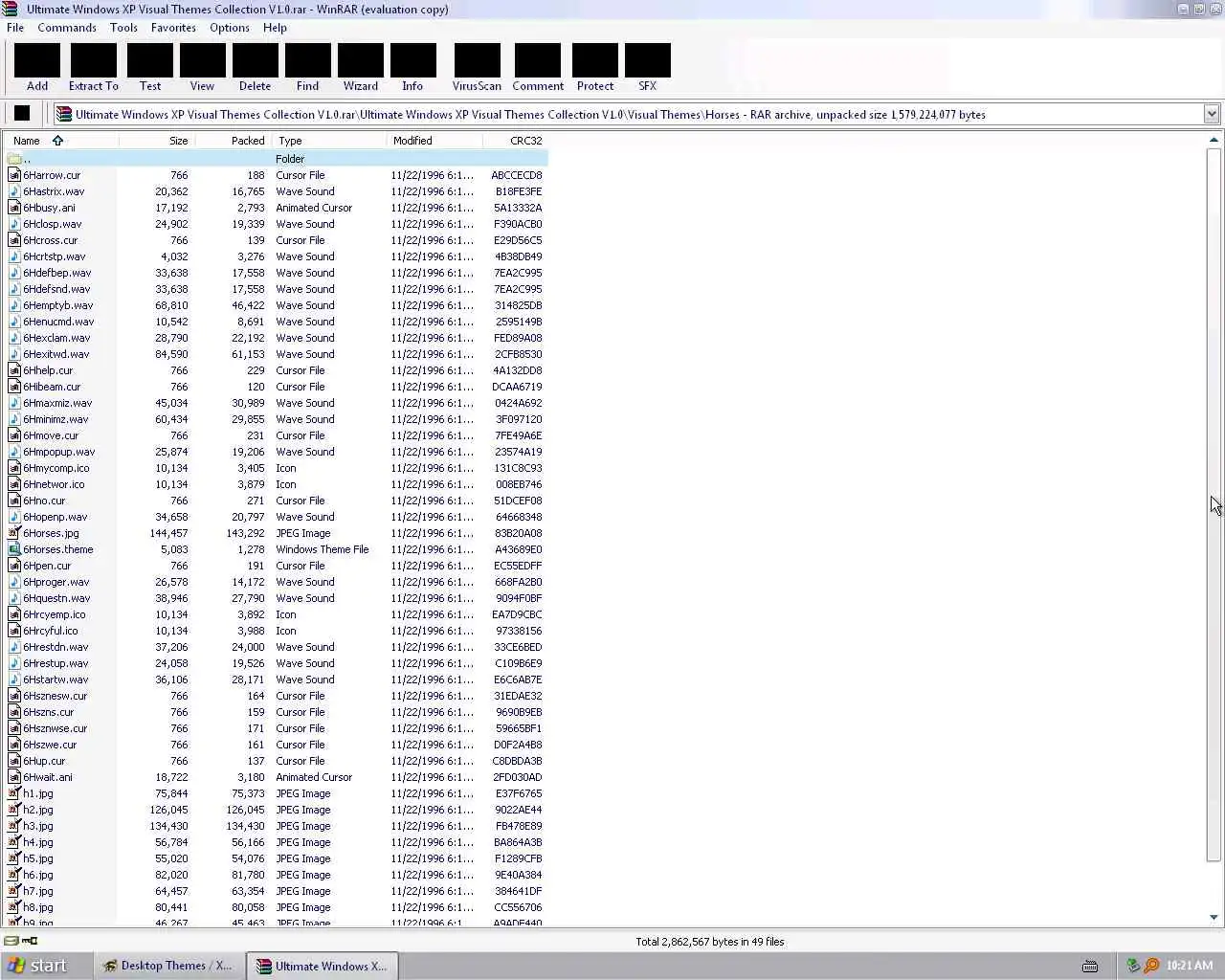The width and height of the screenshot is (1225, 980).
Task: Open the Wizard toolbar button
Action: pyautogui.click(x=360, y=67)
